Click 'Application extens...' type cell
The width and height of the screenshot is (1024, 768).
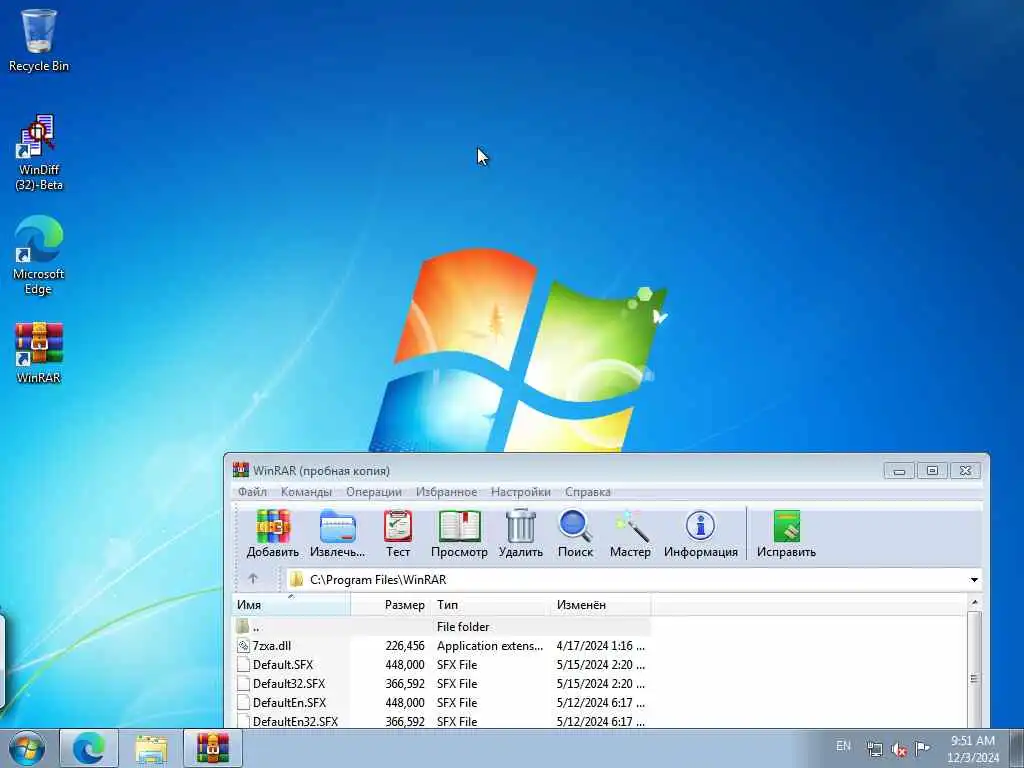click(490, 645)
